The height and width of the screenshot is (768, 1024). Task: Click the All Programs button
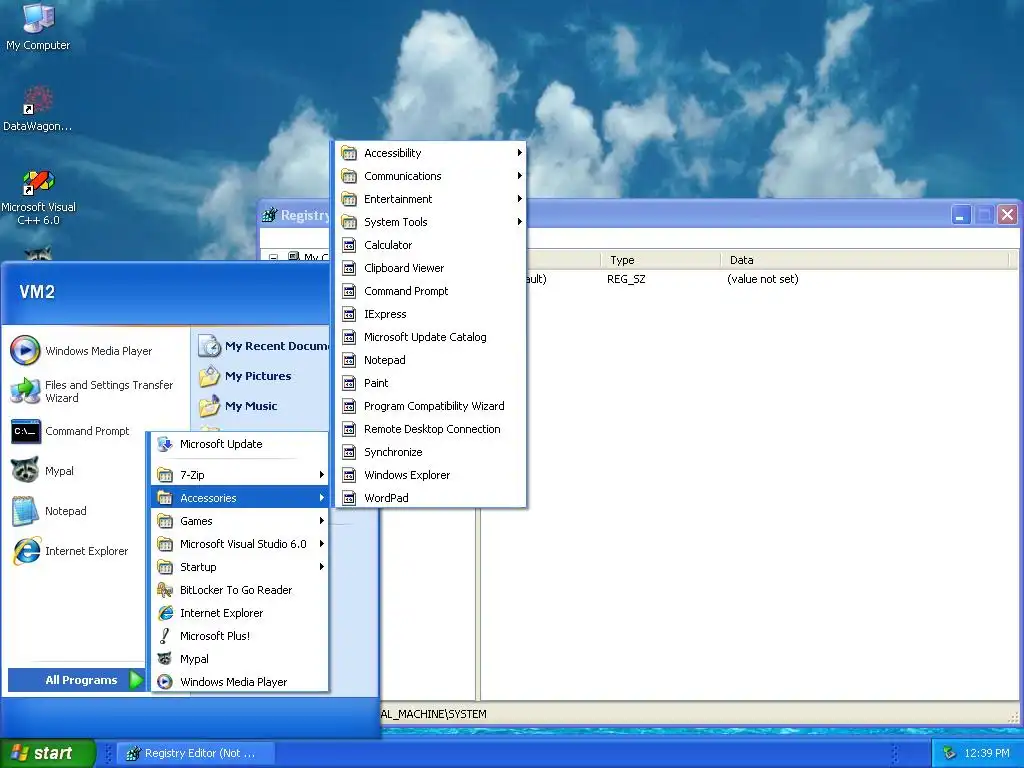click(x=77, y=680)
